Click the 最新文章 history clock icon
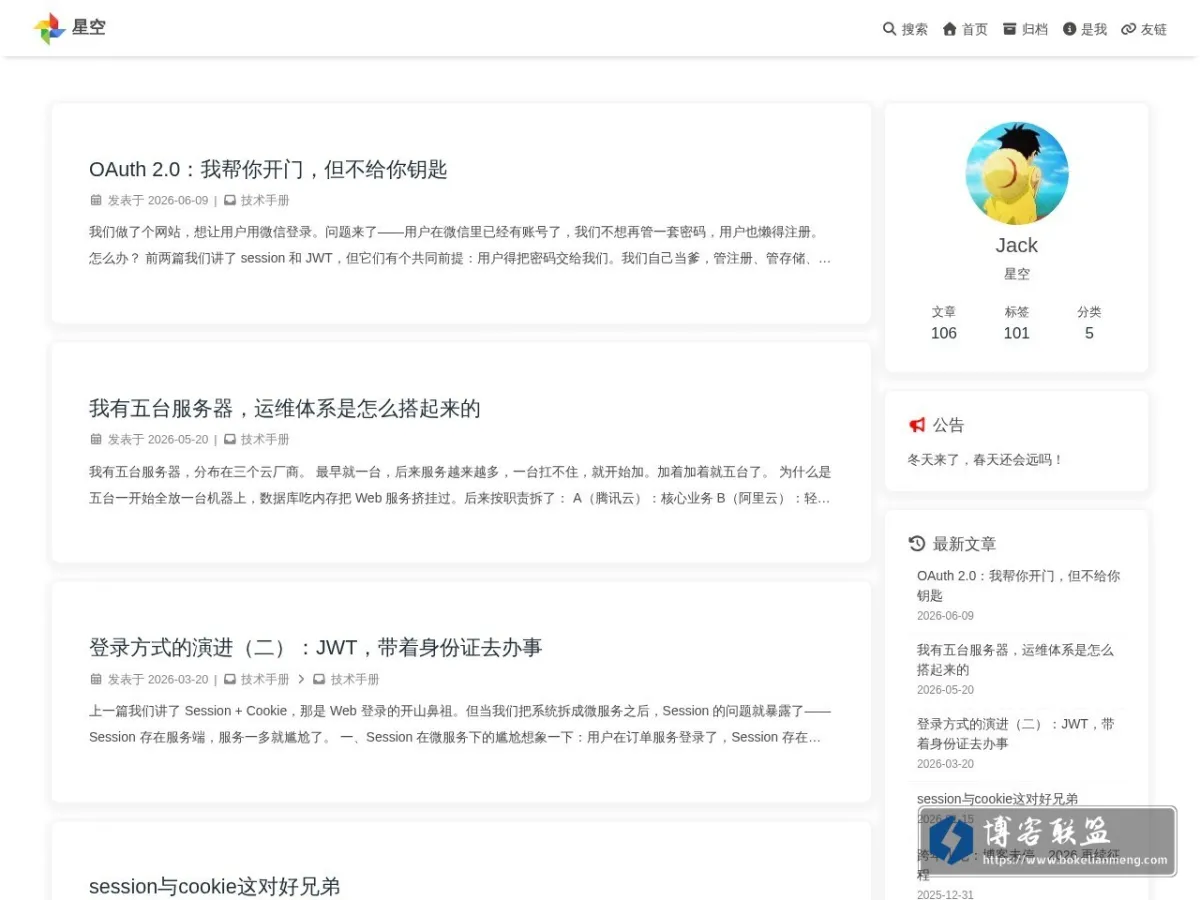Screen dimensions: 1200x900 917,544
